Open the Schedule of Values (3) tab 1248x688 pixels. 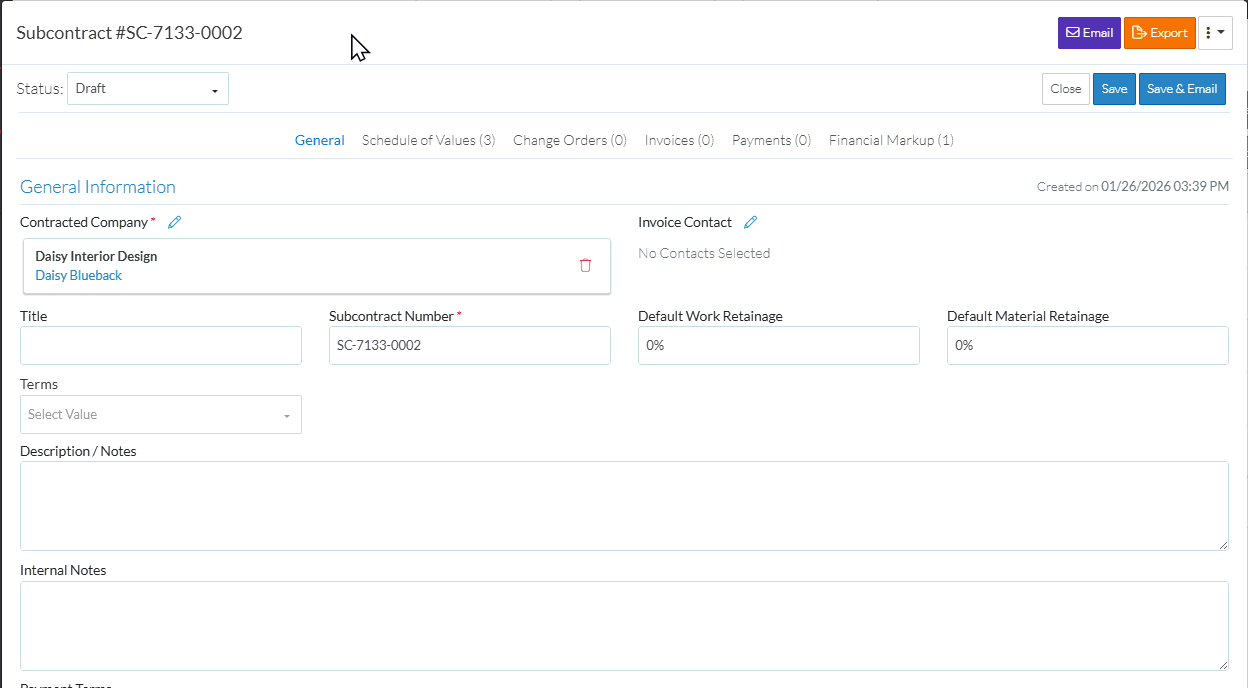(x=429, y=140)
